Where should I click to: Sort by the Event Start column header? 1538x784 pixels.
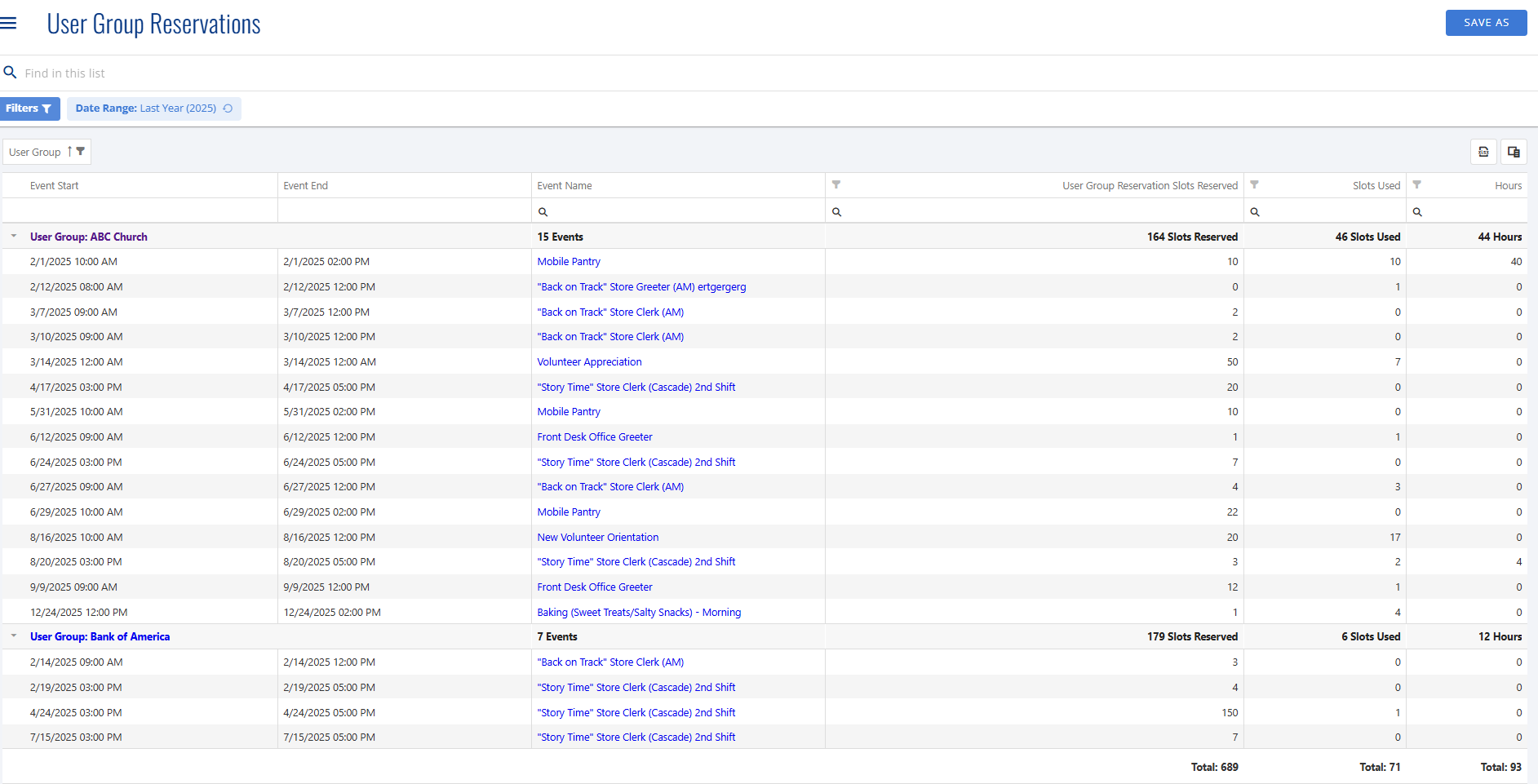point(55,186)
